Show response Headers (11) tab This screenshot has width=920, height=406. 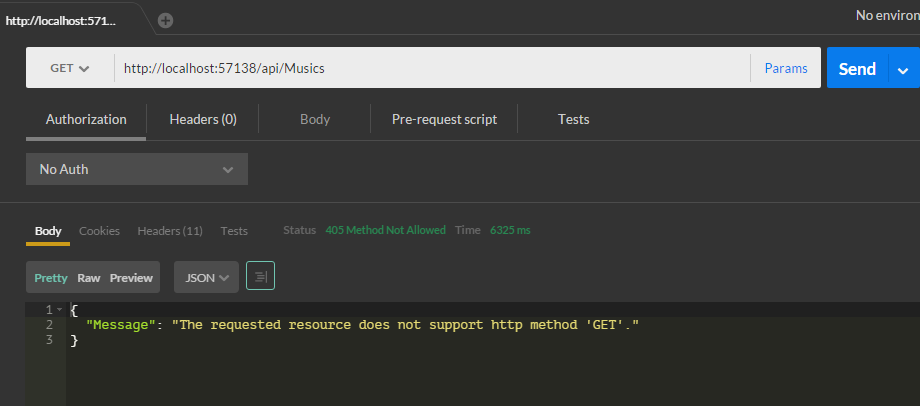click(x=170, y=231)
